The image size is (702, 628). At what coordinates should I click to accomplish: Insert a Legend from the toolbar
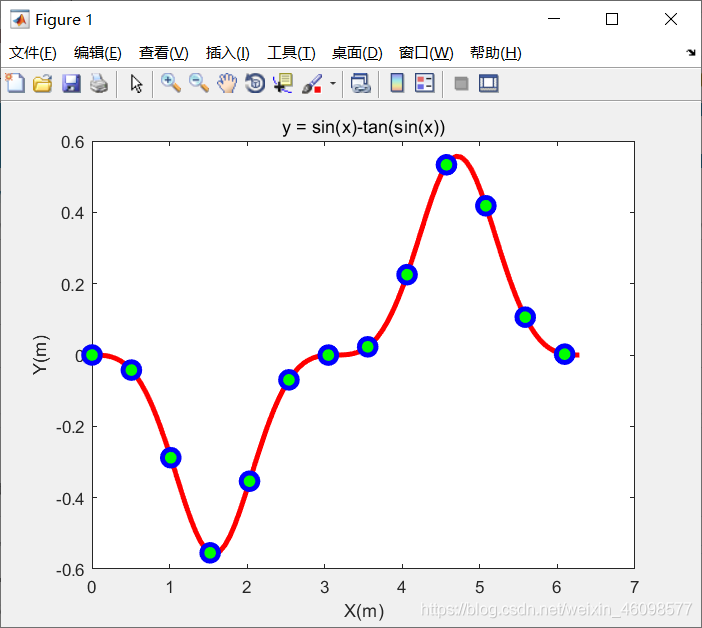click(x=424, y=83)
